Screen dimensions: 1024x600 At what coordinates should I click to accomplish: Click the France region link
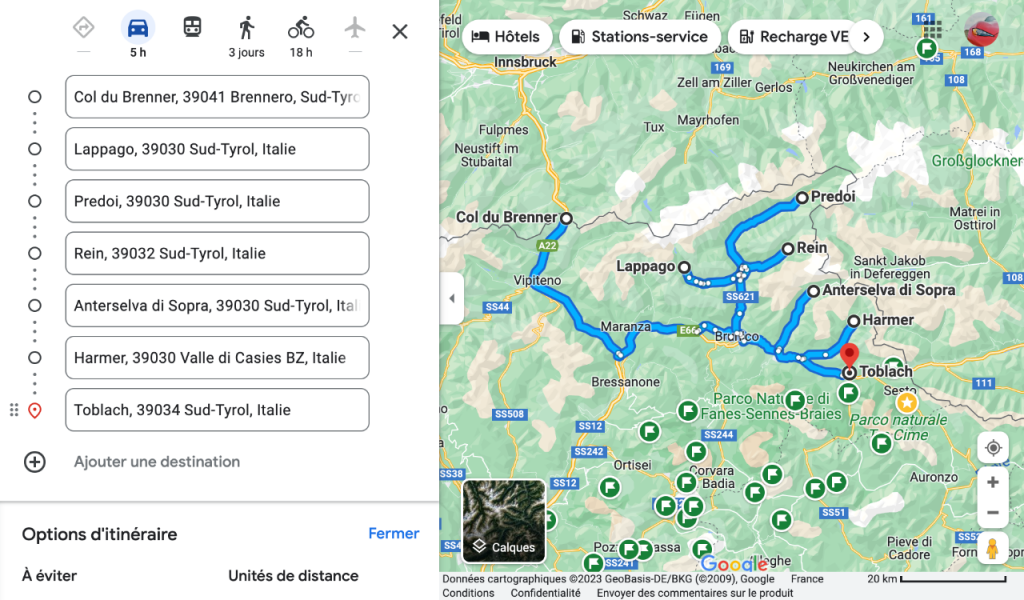[x=807, y=579]
